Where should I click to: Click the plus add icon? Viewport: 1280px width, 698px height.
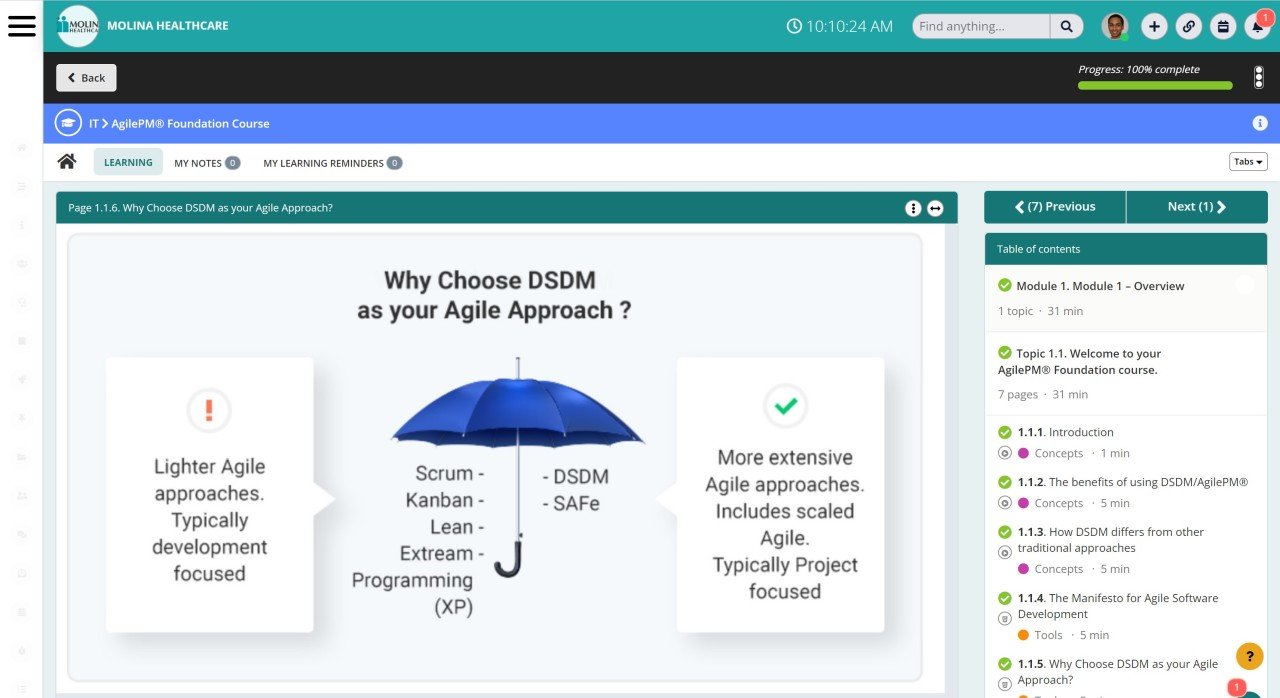tap(1154, 27)
